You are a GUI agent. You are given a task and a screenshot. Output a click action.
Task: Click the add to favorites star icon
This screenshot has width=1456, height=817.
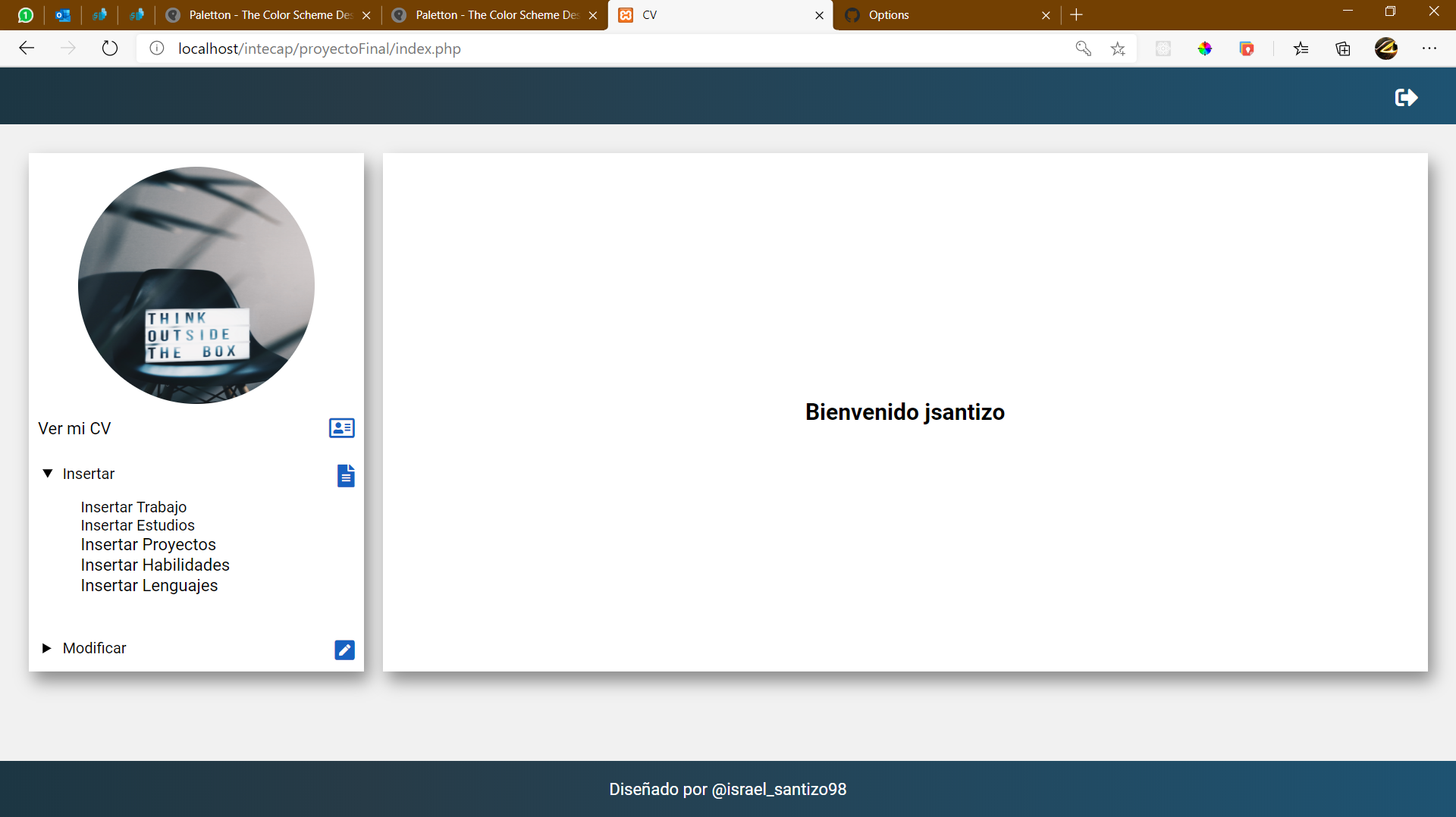tap(1117, 49)
